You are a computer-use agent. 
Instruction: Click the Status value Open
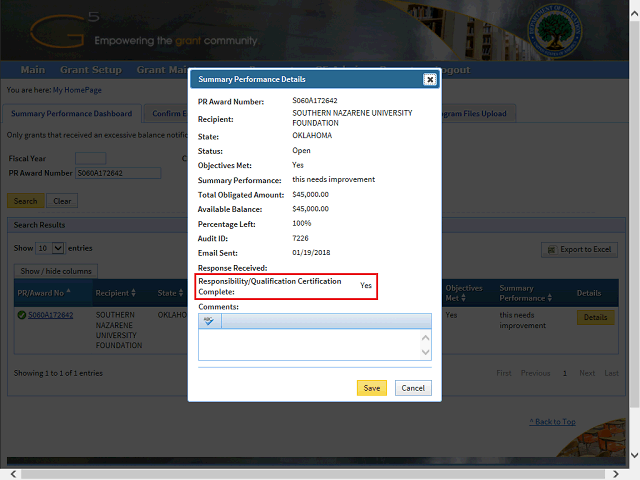coord(301,150)
